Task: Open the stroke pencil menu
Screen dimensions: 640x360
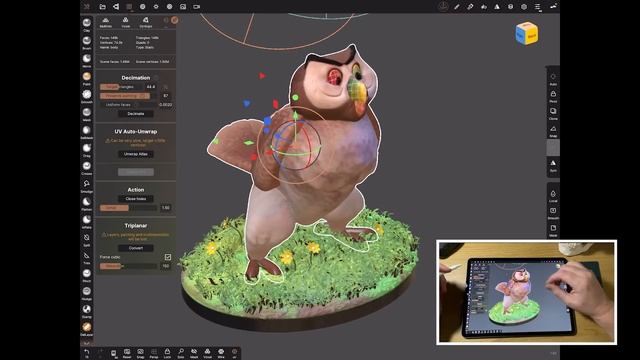Action: (x=457, y=7)
